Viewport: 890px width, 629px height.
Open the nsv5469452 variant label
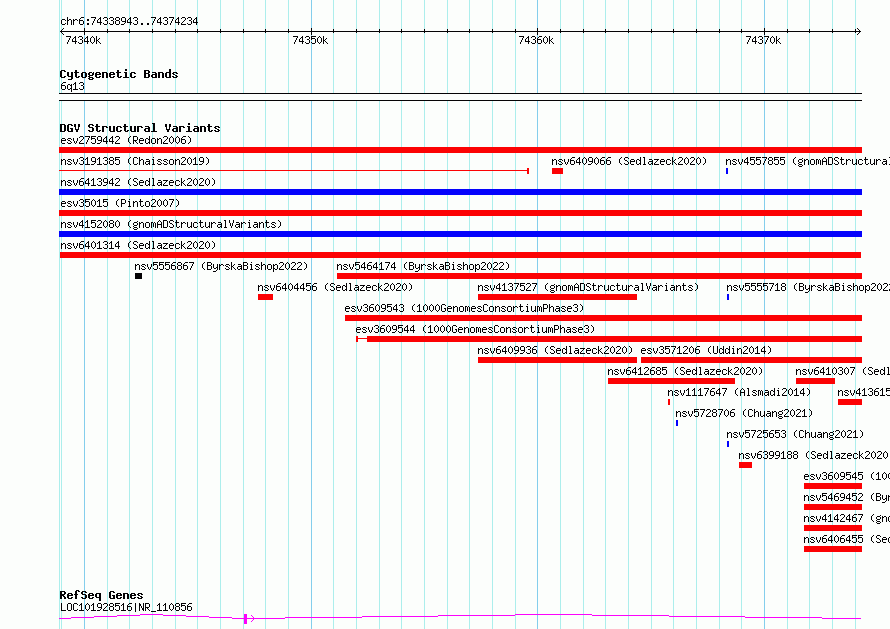click(846, 497)
